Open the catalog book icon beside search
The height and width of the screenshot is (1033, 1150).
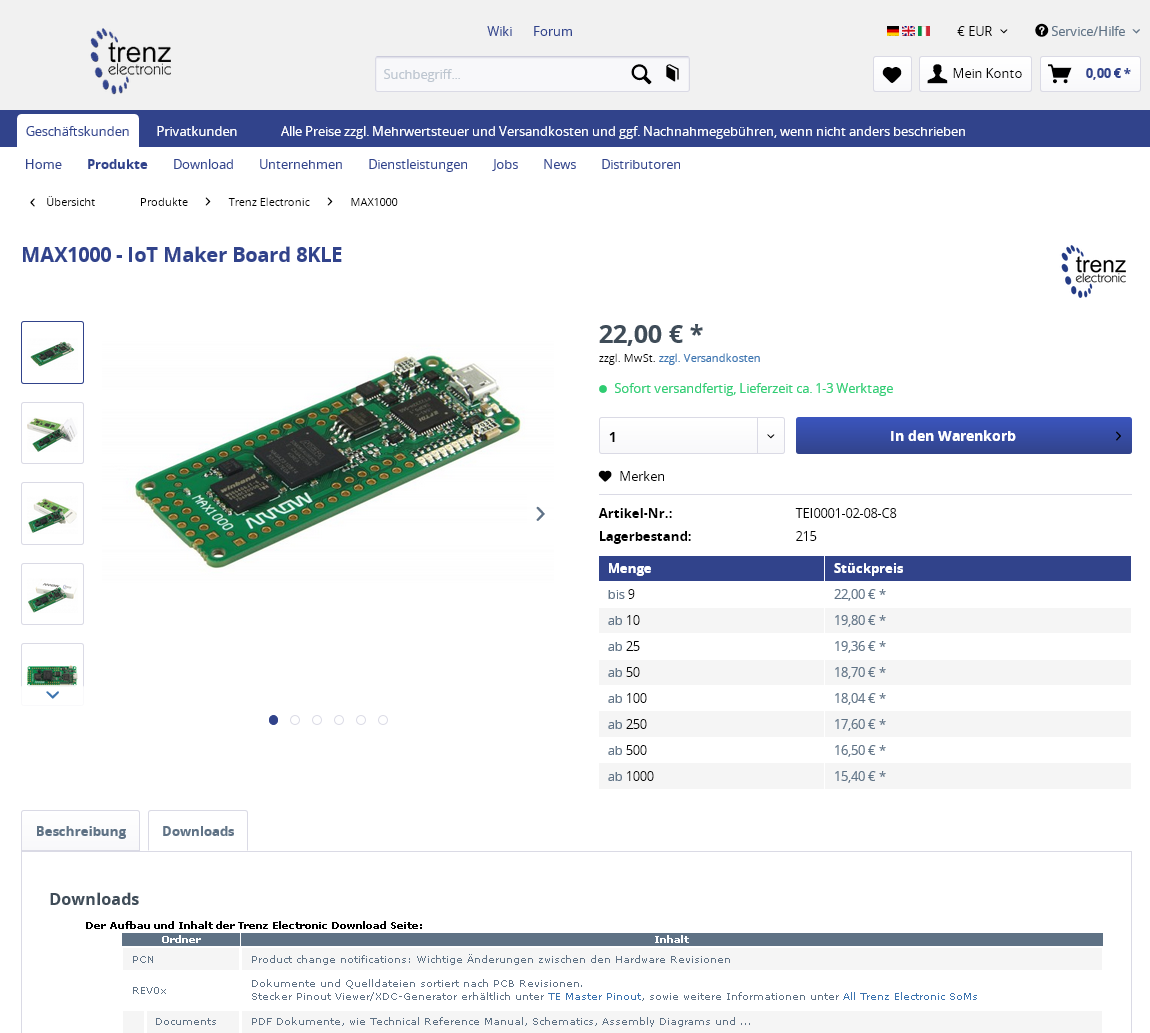coord(673,73)
